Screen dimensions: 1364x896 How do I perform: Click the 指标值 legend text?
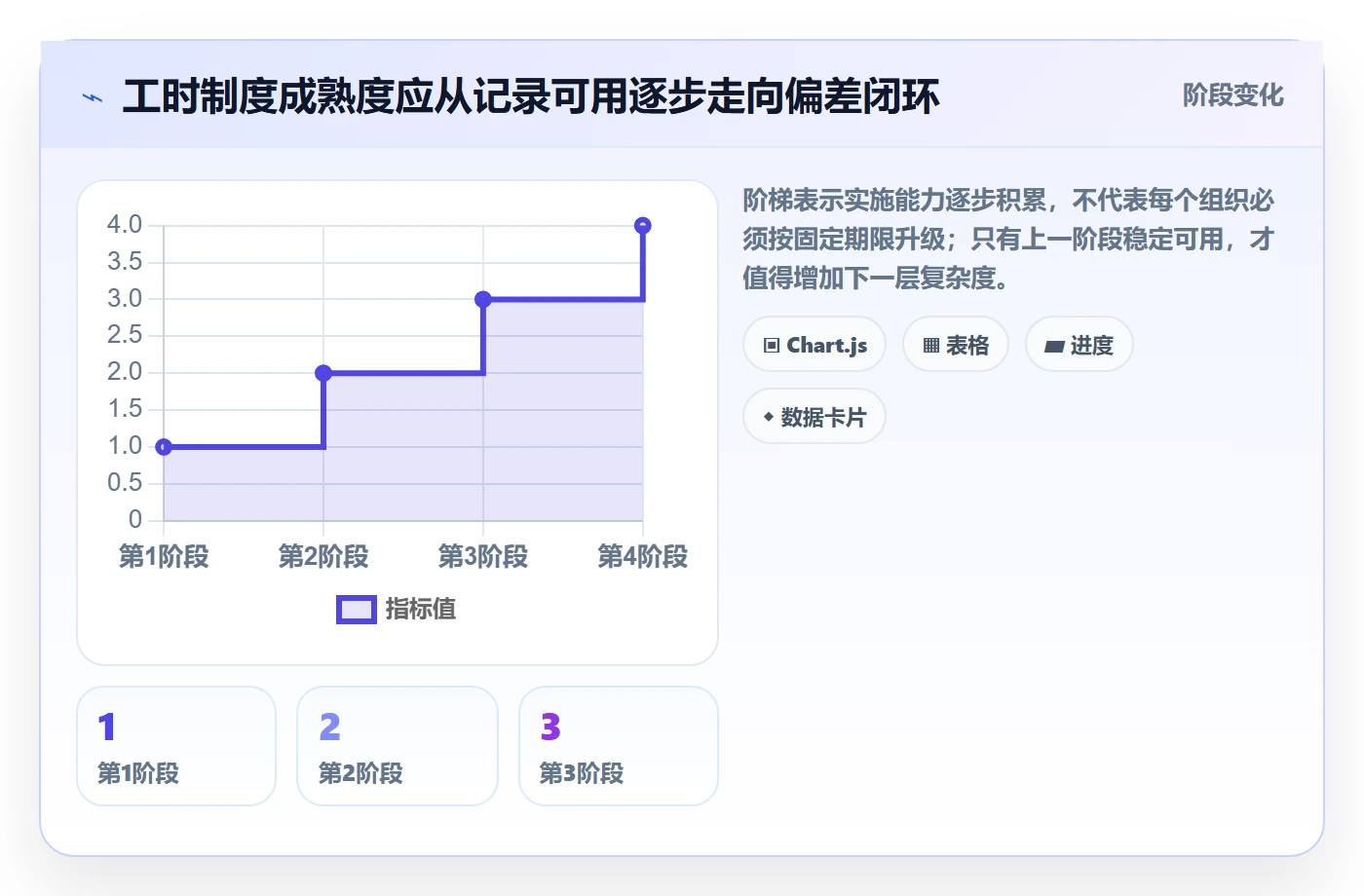(x=421, y=610)
